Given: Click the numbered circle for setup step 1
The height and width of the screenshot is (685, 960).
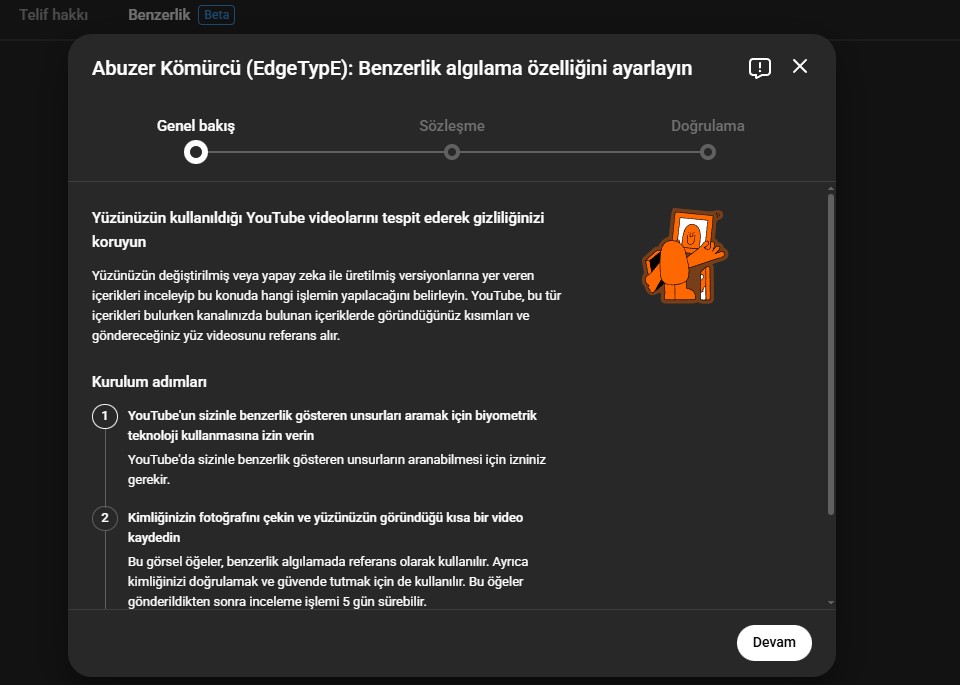Looking at the screenshot, I should 105,417.
